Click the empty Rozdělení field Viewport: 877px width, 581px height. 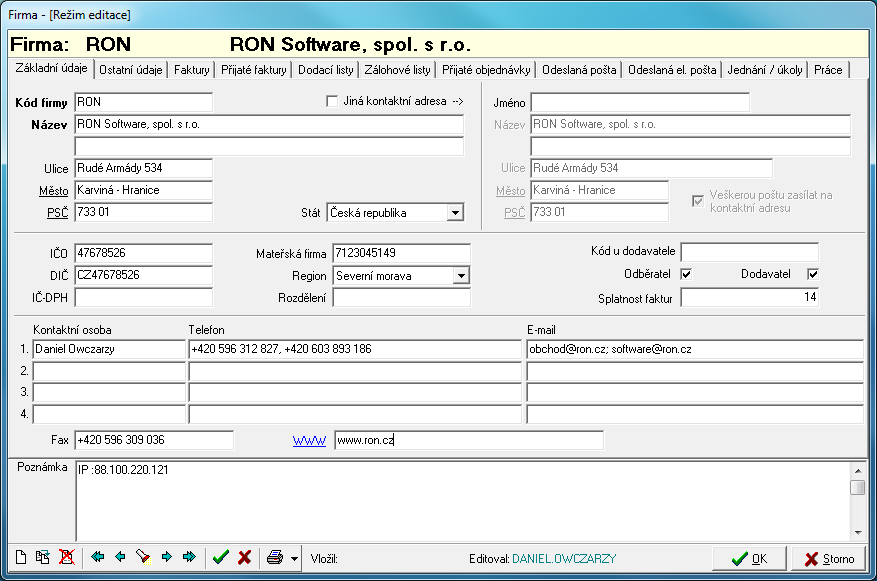(402, 297)
